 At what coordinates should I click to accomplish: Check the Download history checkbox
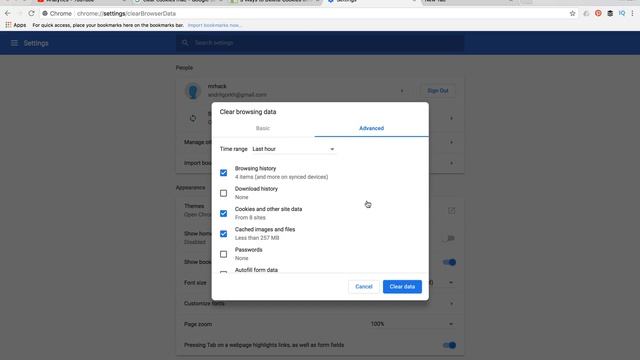pyautogui.click(x=223, y=193)
